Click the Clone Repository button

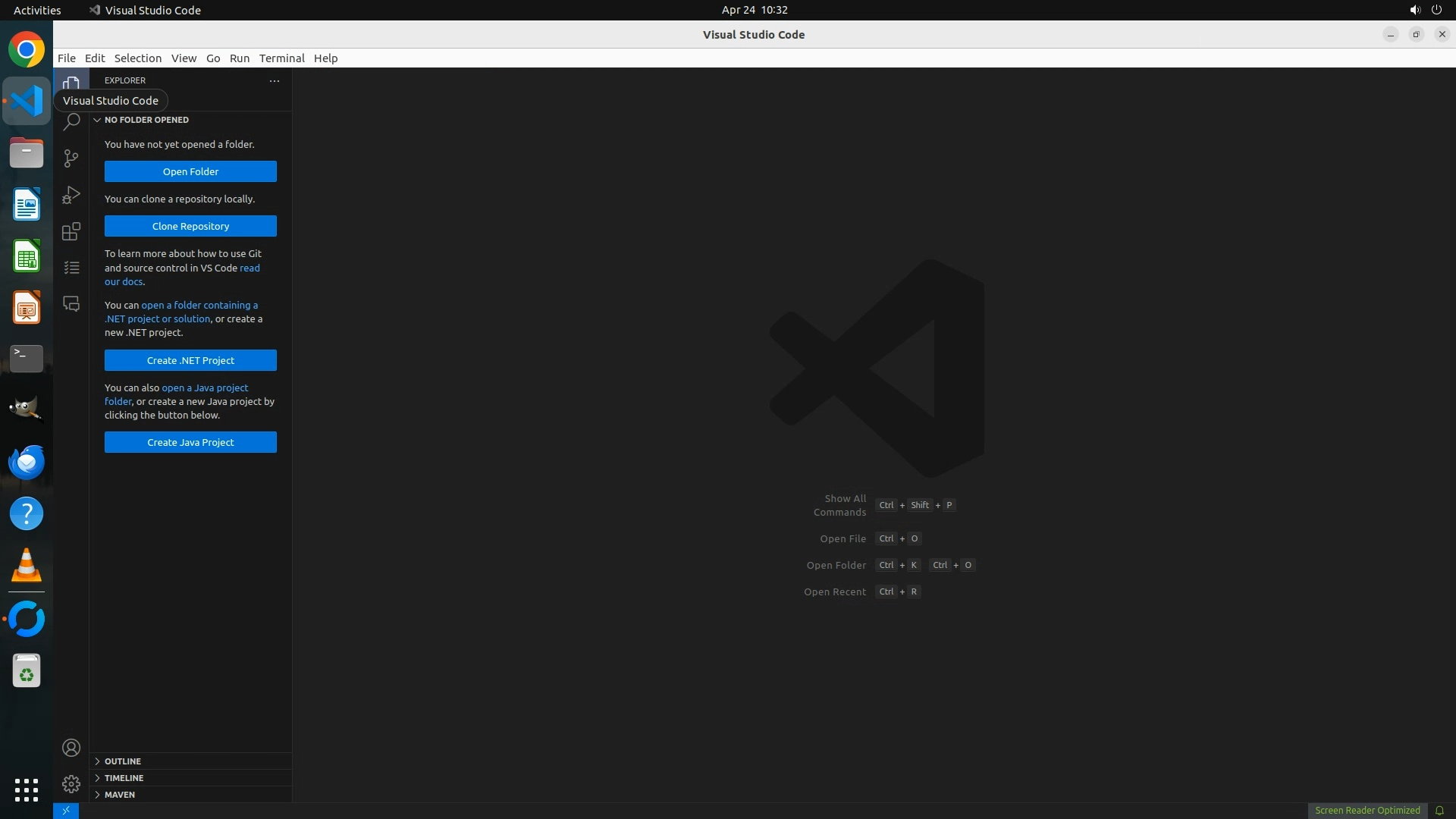click(190, 226)
